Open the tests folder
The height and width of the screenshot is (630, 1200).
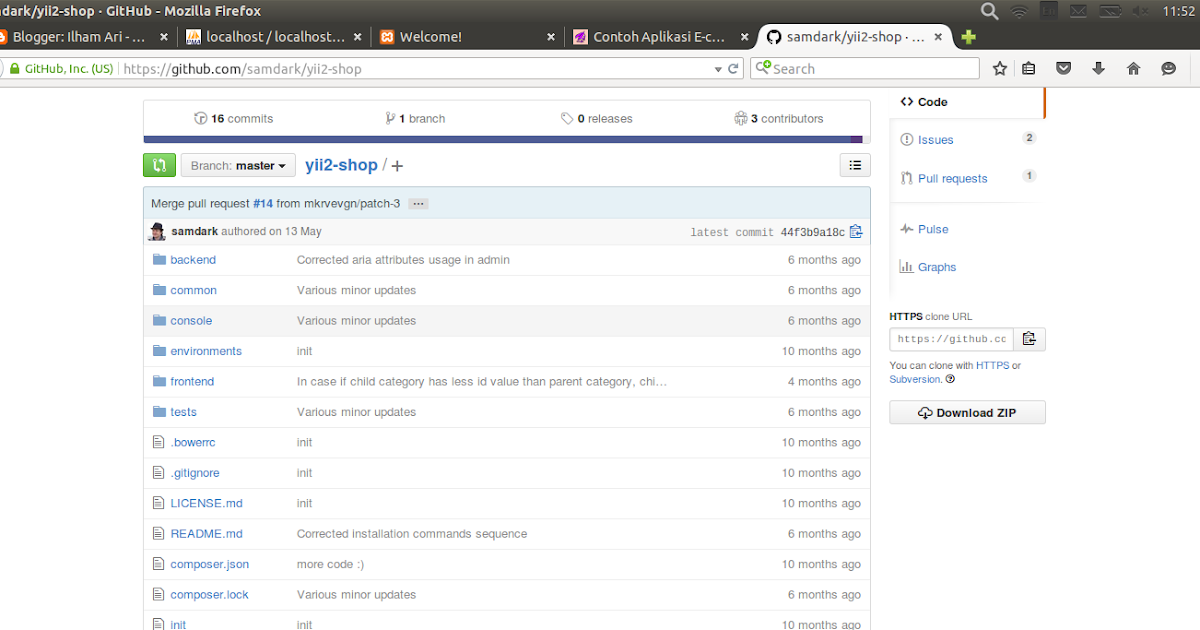pyautogui.click(x=183, y=412)
